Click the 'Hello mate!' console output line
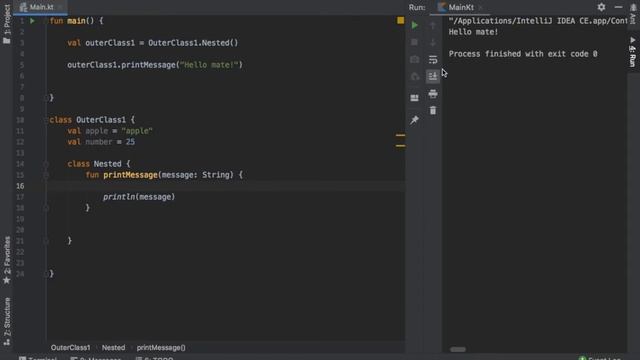The image size is (640, 360). point(473,32)
